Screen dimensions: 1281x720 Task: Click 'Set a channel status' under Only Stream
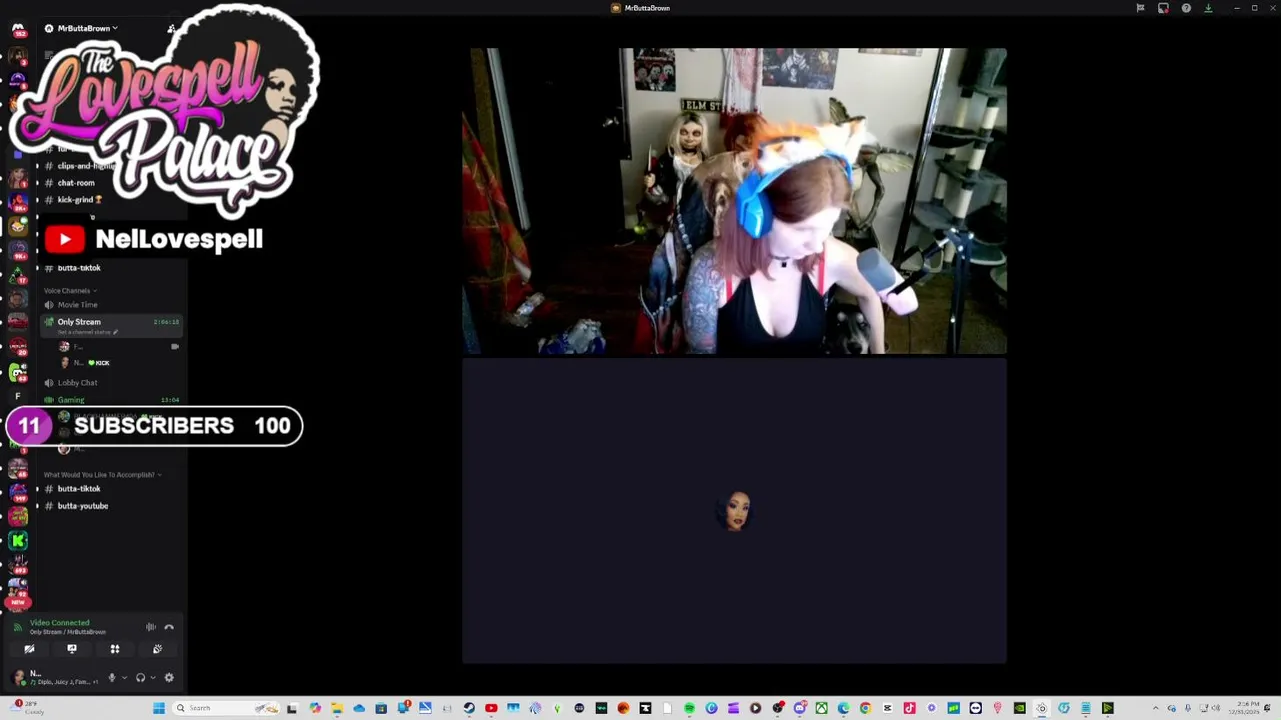pyautogui.click(x=87, y=332)
